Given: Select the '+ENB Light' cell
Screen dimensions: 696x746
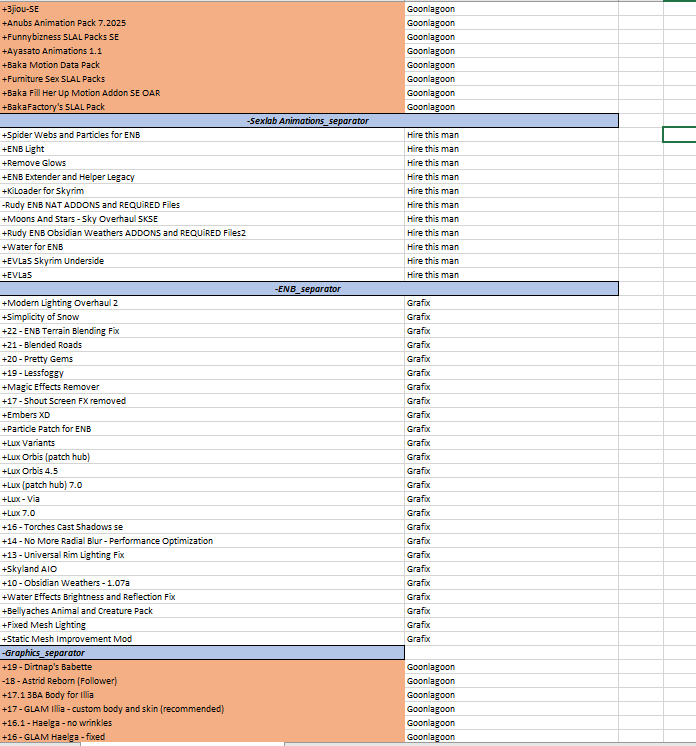Looking at the screenshot, I should 202,149.
